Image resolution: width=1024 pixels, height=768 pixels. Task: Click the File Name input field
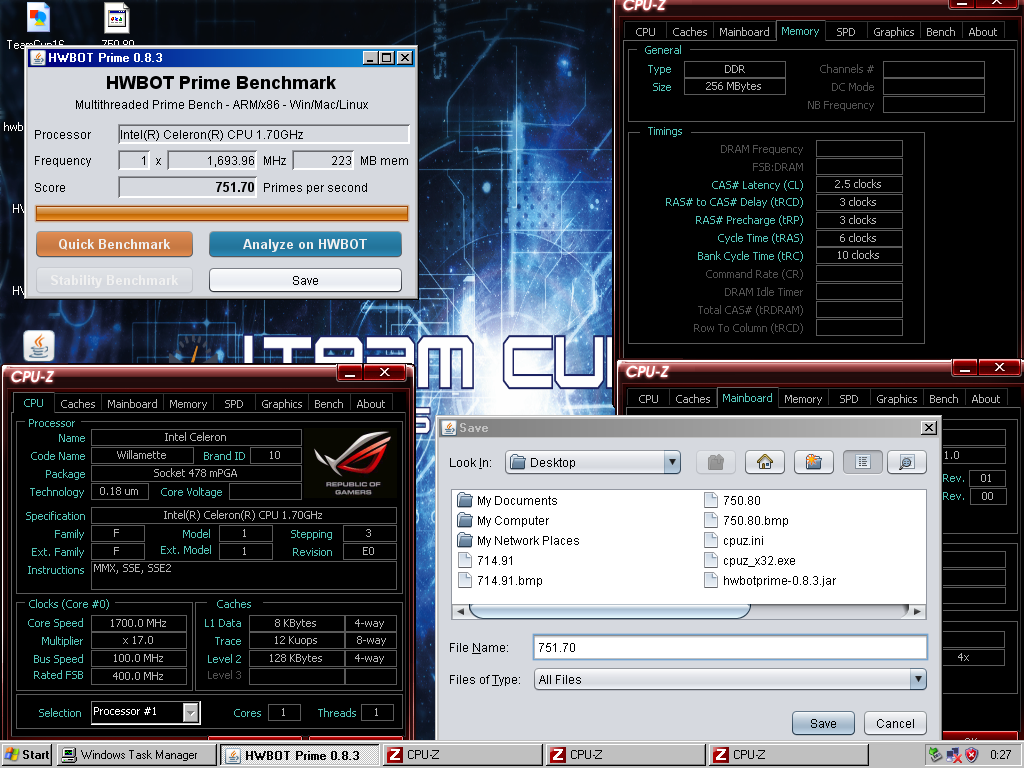(730, 647)
